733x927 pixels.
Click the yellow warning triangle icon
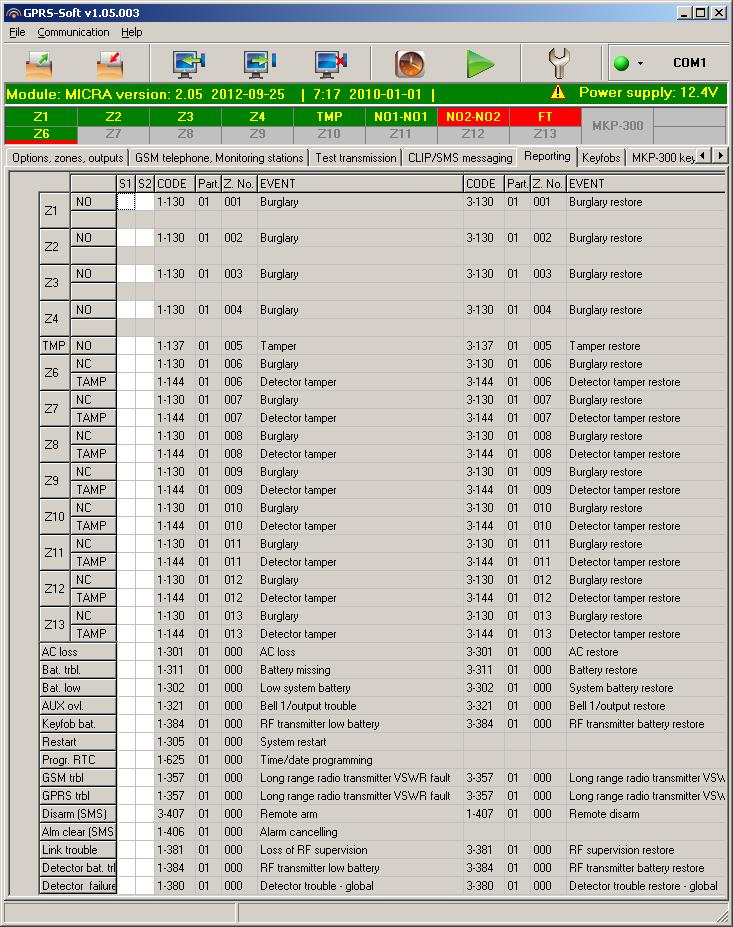[x=557, y=92]
